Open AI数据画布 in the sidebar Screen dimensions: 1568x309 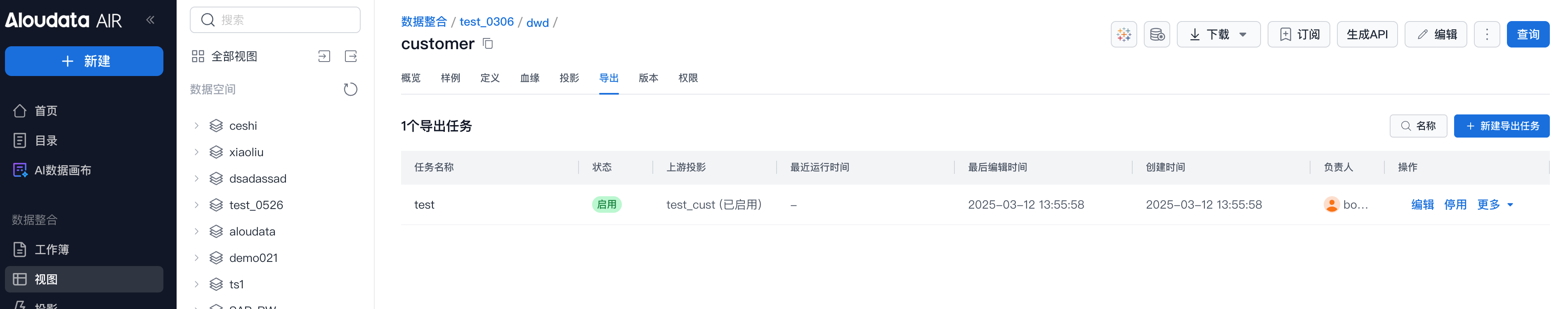click(x=63, y=171)
